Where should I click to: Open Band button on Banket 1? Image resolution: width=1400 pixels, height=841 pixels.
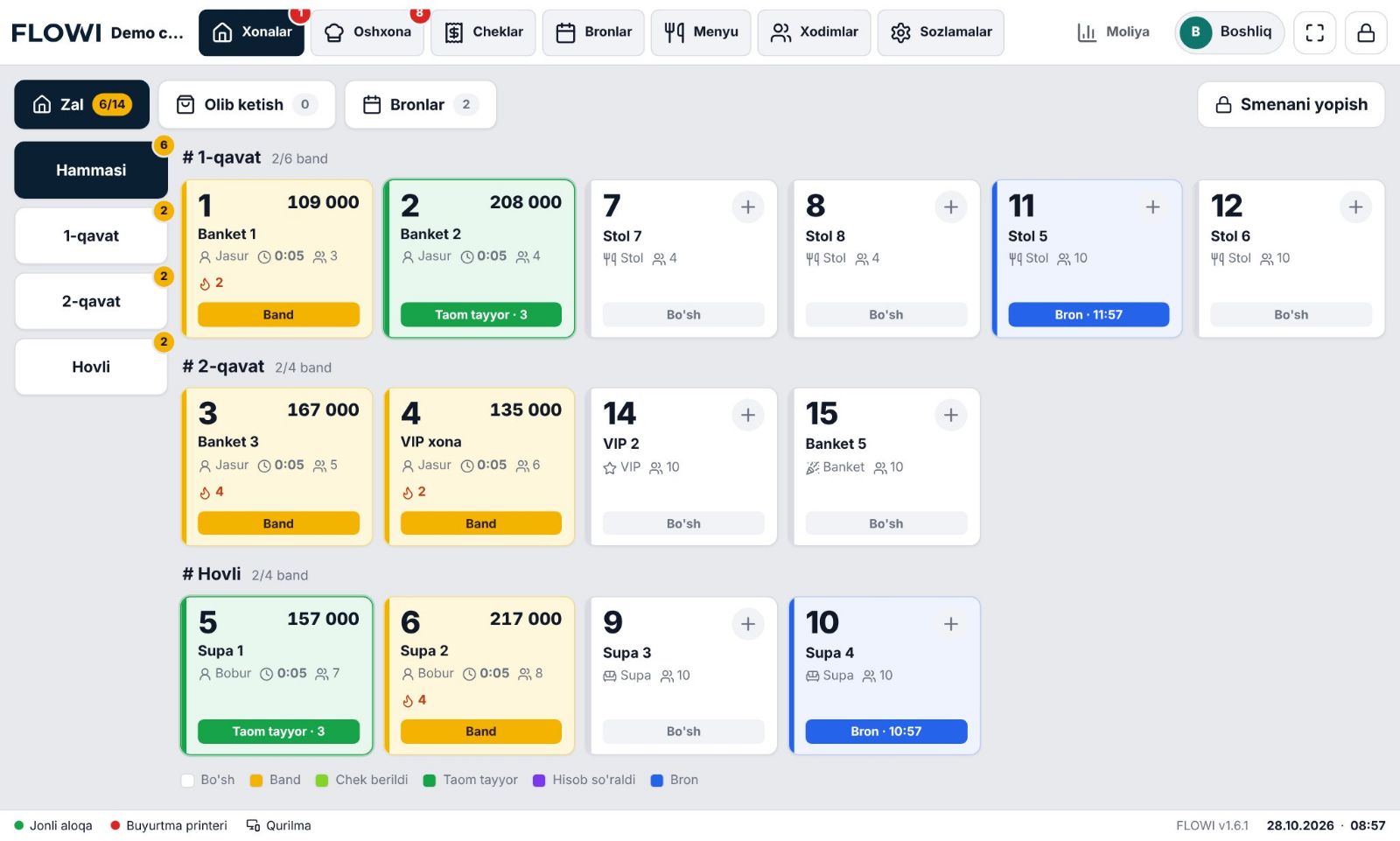[278, 315]
